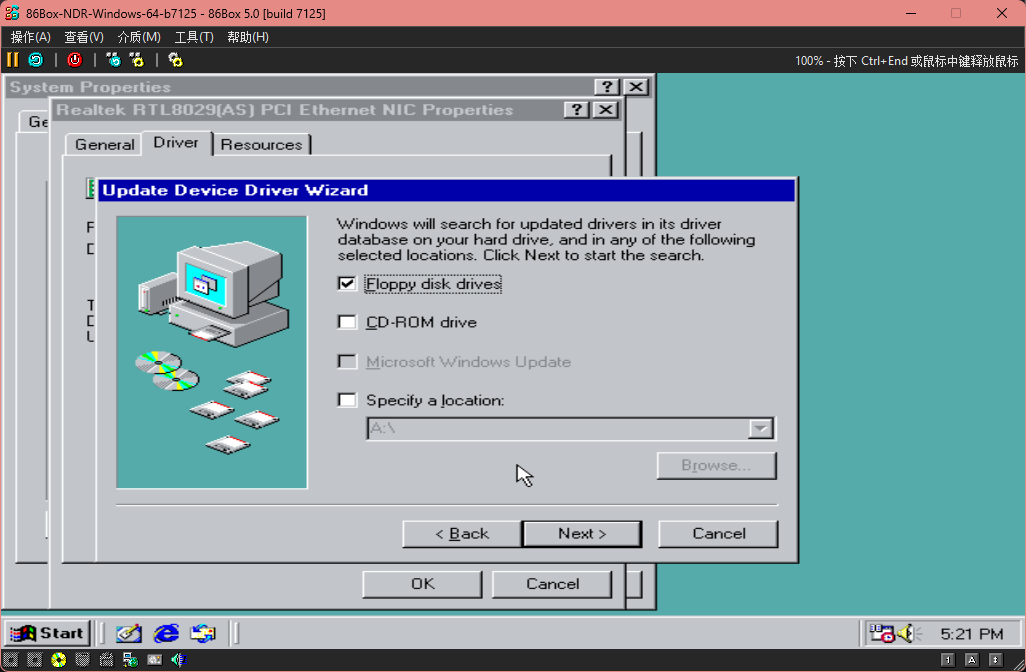Click the Update Device Driver Wizard title bar

pos(447,190)
